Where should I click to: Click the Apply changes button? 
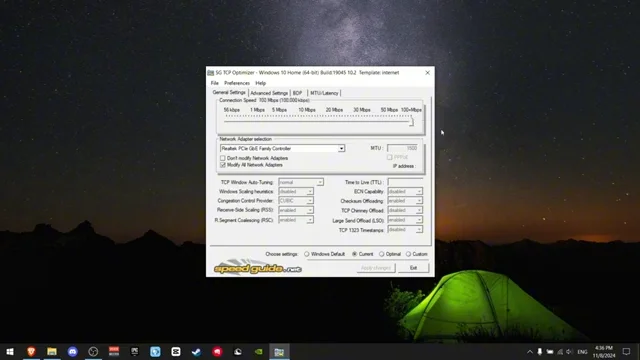point(376,268)
